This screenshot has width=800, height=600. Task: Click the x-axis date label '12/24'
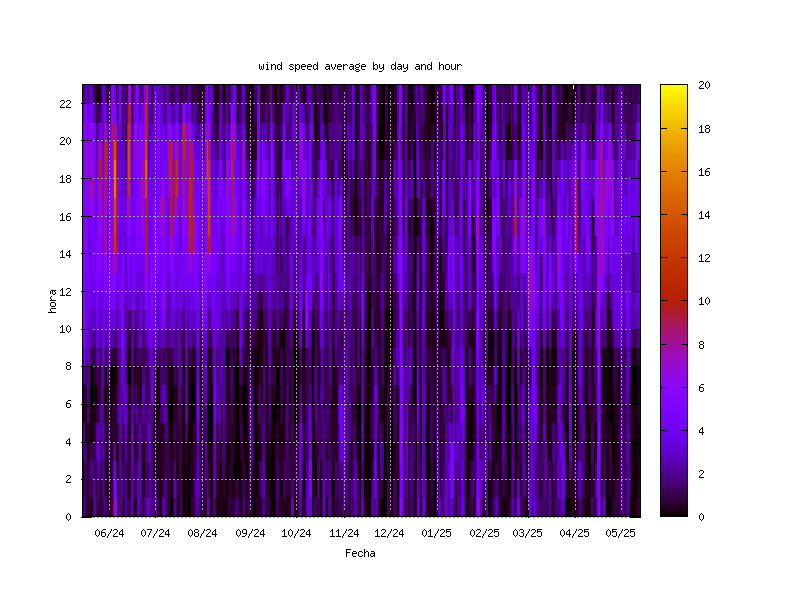pyautogui.click(x=389, y=533)
